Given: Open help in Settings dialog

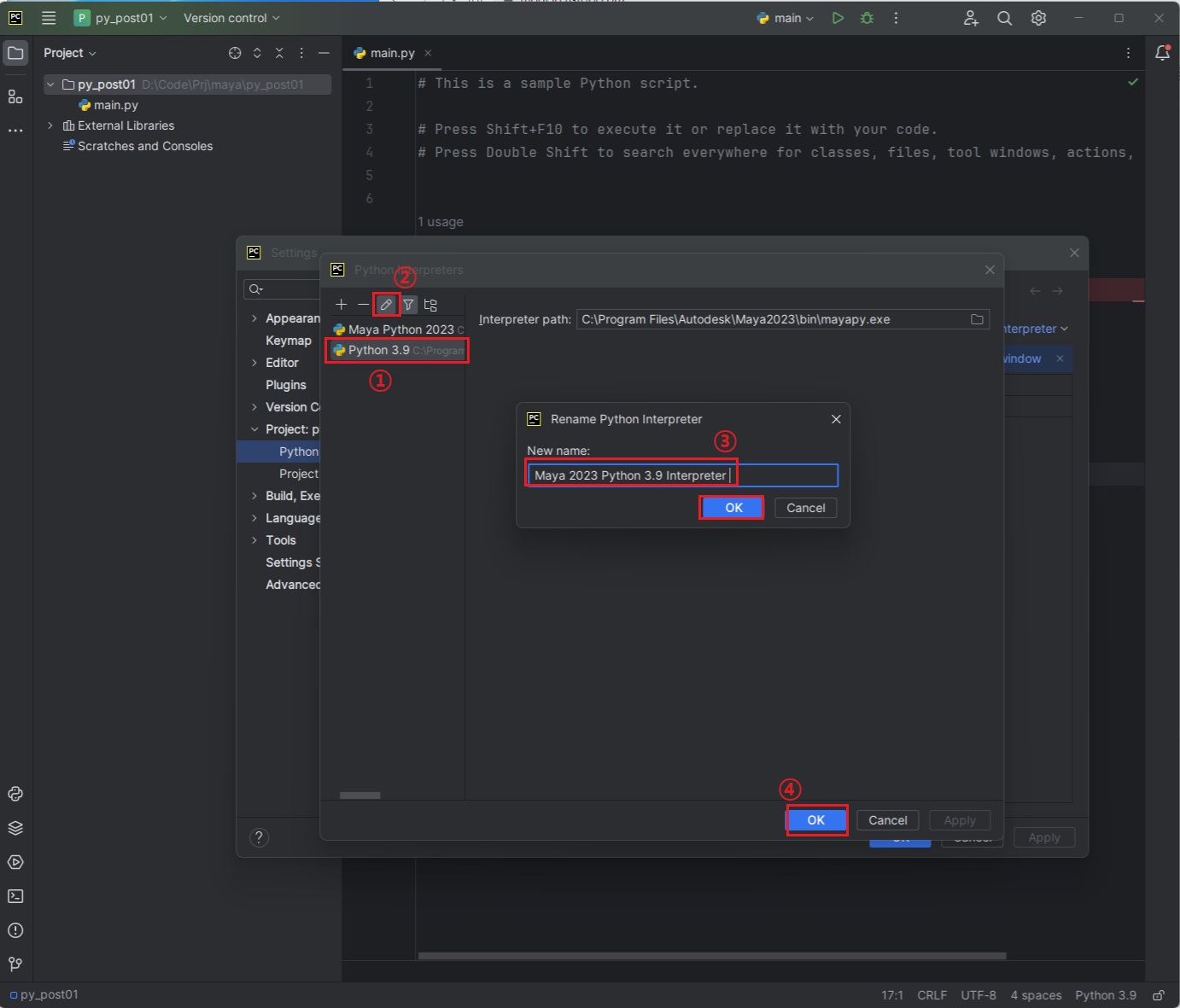Looking at the screenshot, I should click(259, 837).
